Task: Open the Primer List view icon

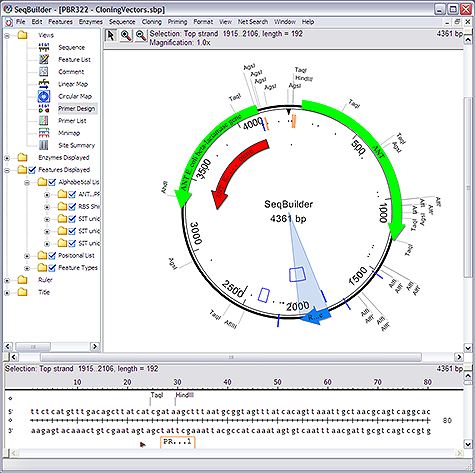Action: pos(44,121)
